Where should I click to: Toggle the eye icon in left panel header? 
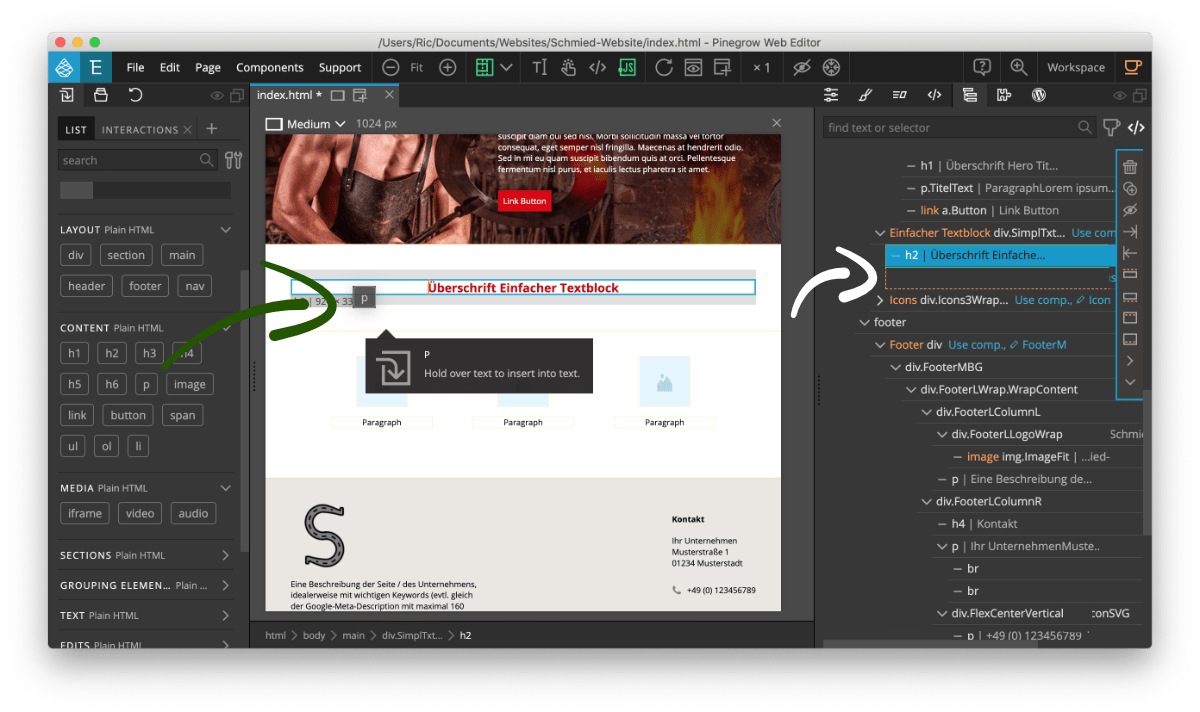click(x=217, y=96)
